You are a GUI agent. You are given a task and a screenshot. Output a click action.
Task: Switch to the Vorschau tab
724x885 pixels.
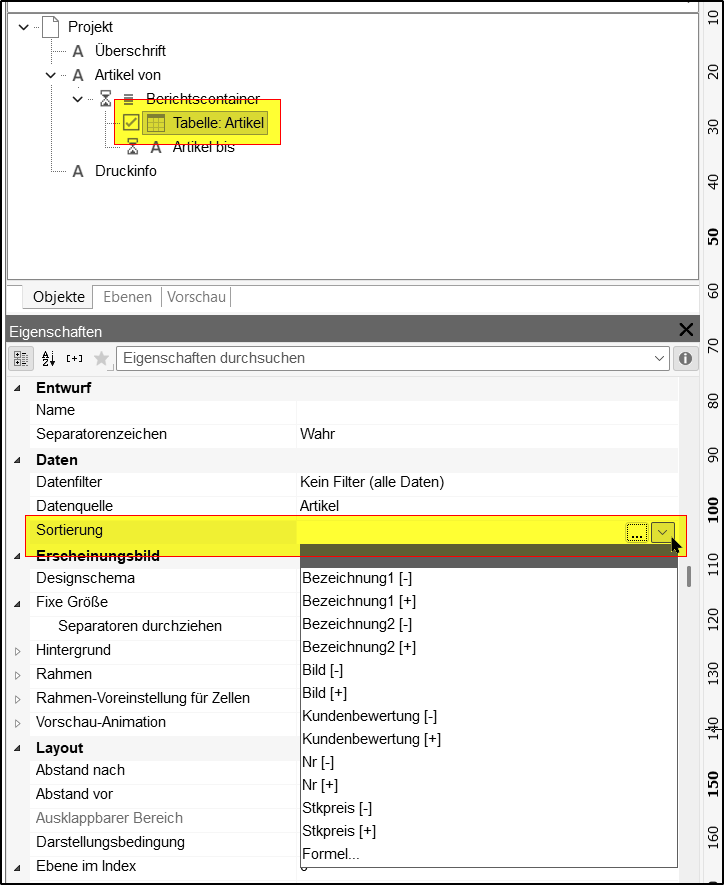(x=196, y=297)
